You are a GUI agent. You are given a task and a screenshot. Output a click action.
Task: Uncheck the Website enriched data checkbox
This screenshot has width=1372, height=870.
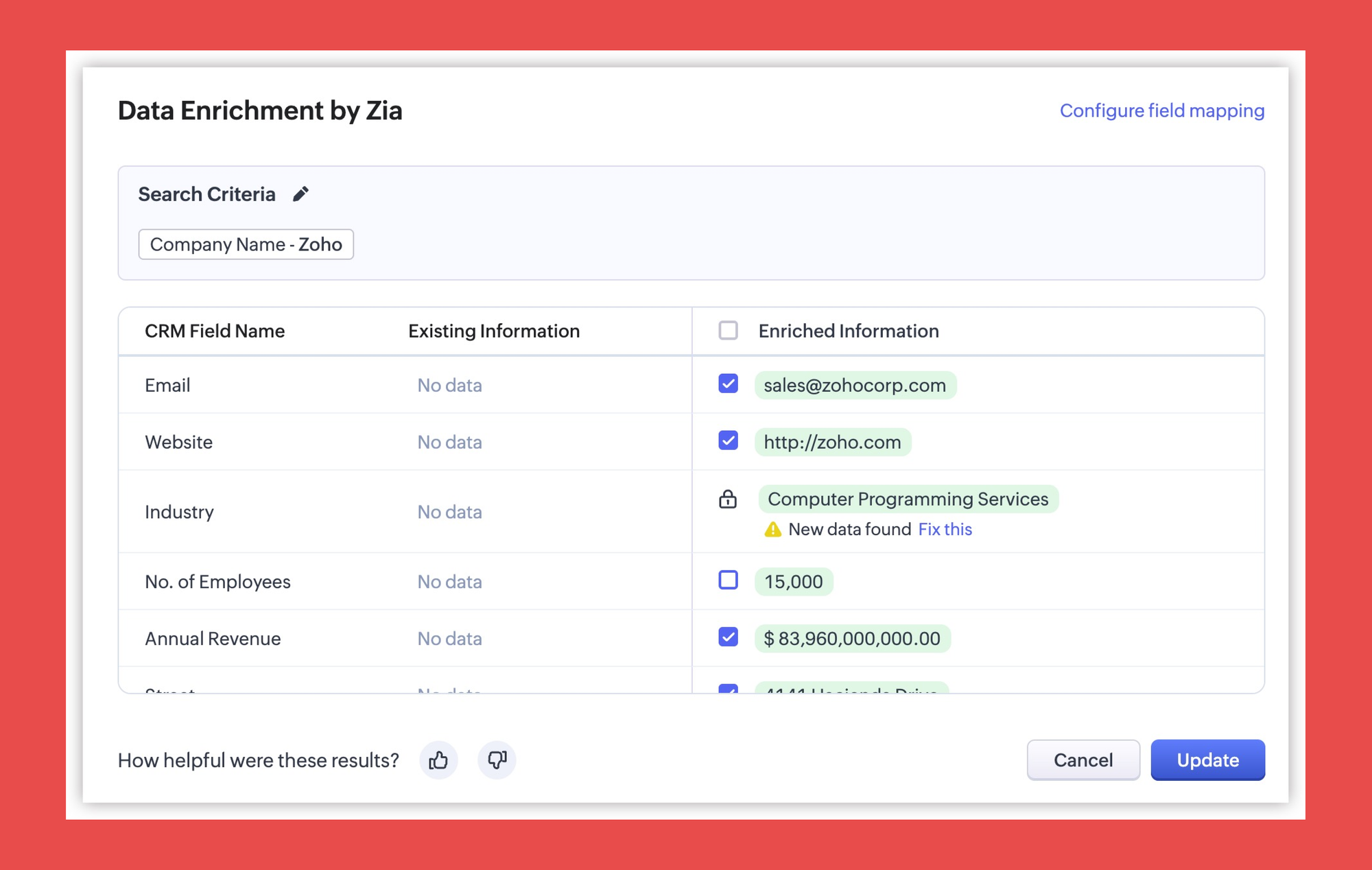(x=728, y=440)
